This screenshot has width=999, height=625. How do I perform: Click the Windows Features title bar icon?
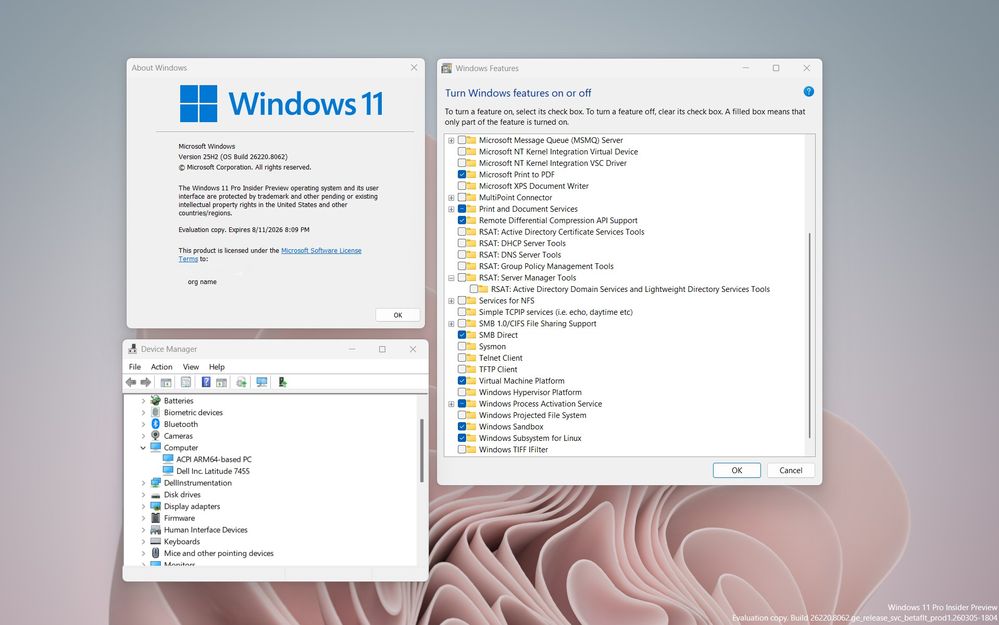(447, 68)
